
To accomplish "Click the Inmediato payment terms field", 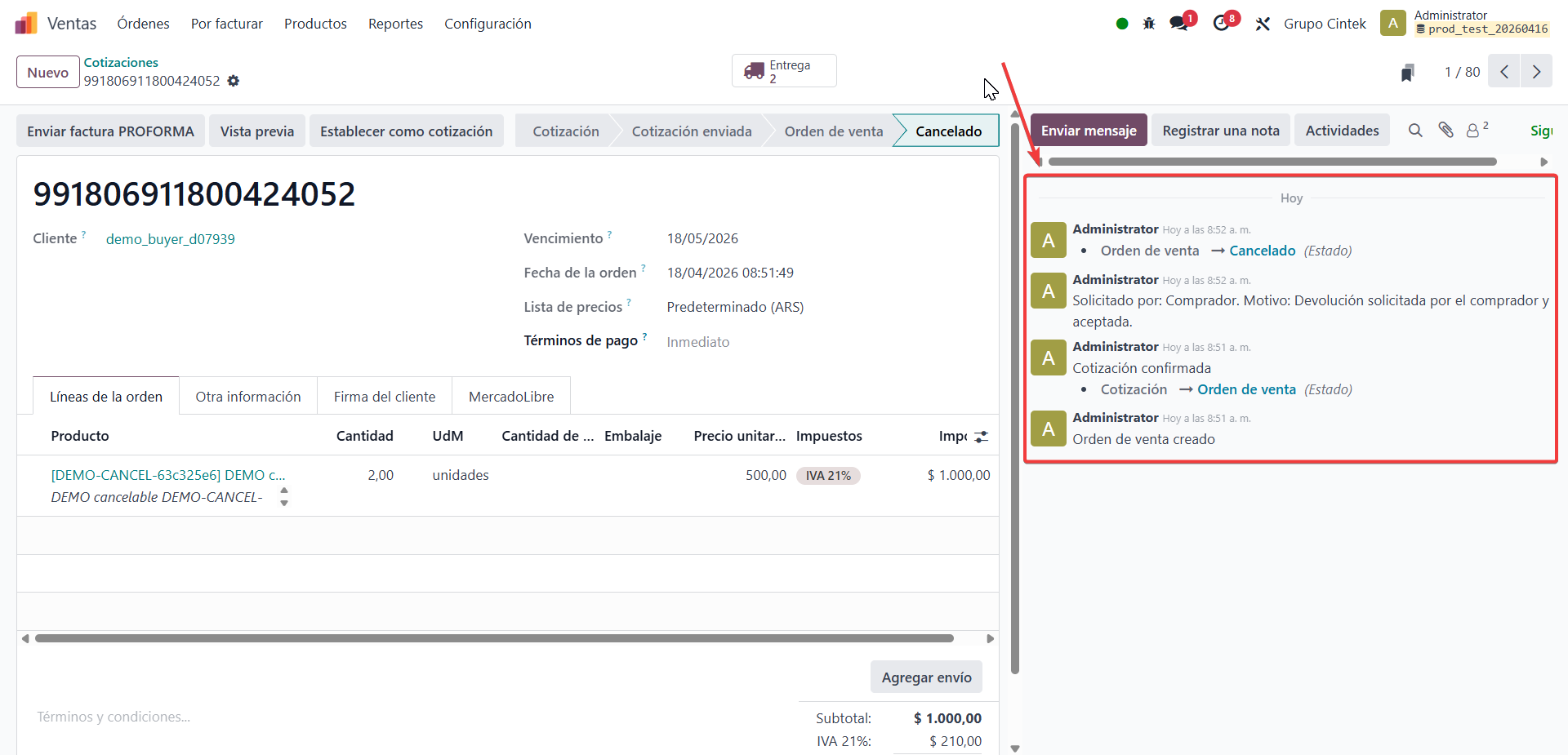I will [698, 342].
